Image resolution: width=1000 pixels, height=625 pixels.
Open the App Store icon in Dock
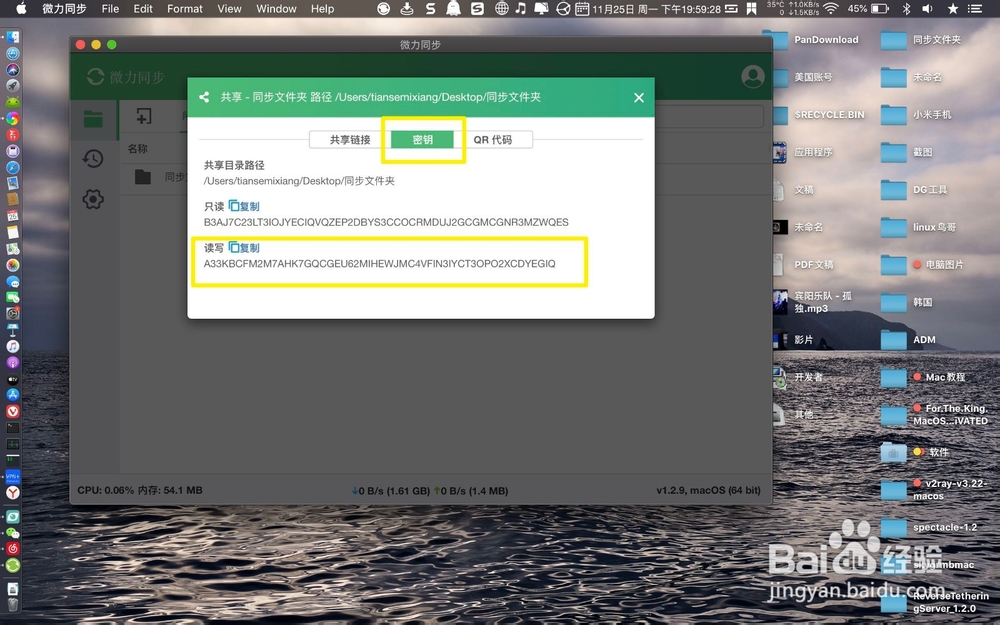point(13,395)
